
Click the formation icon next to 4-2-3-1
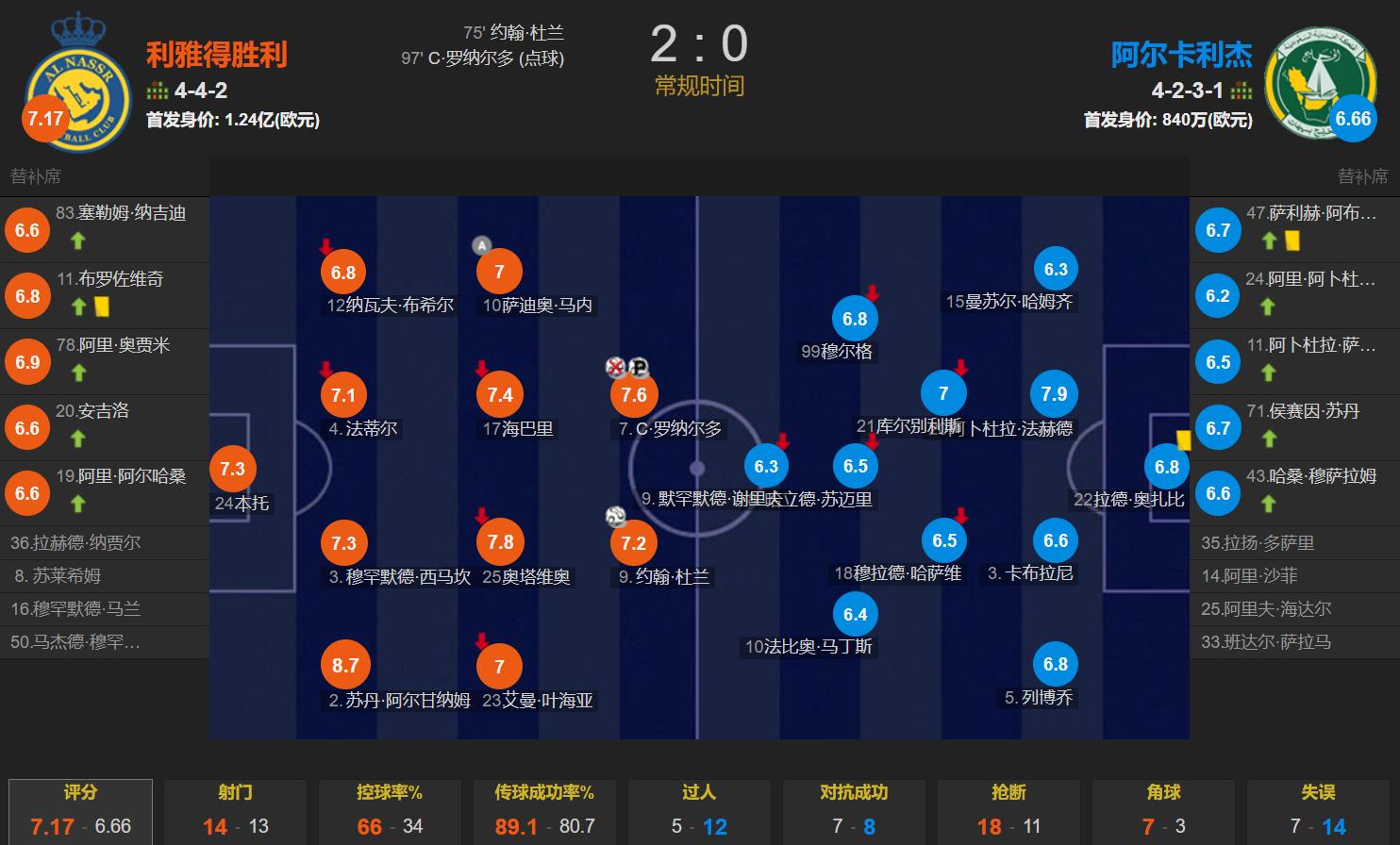[x=1242, y=91]
